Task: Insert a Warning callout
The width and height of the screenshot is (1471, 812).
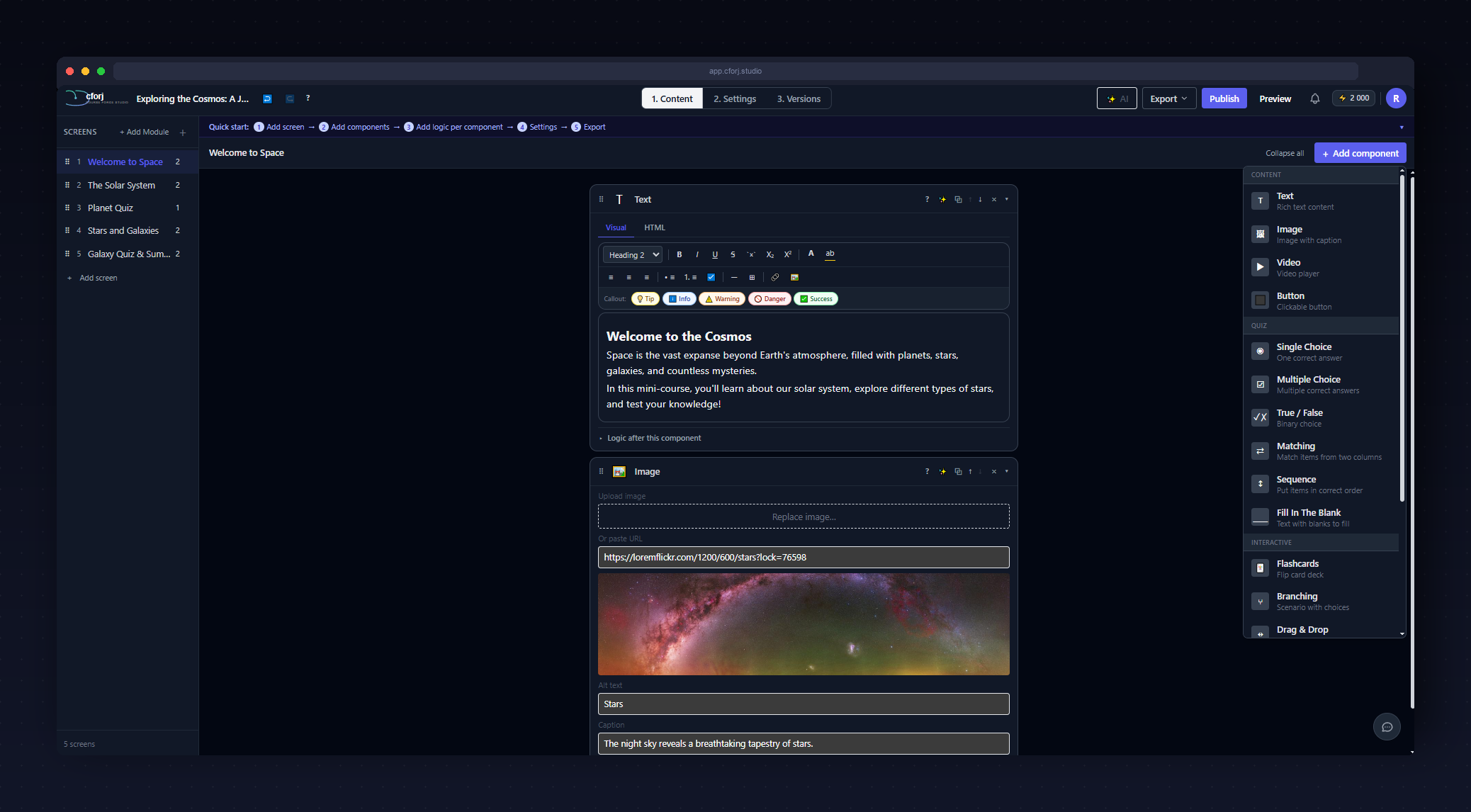Action: point(722,299)
